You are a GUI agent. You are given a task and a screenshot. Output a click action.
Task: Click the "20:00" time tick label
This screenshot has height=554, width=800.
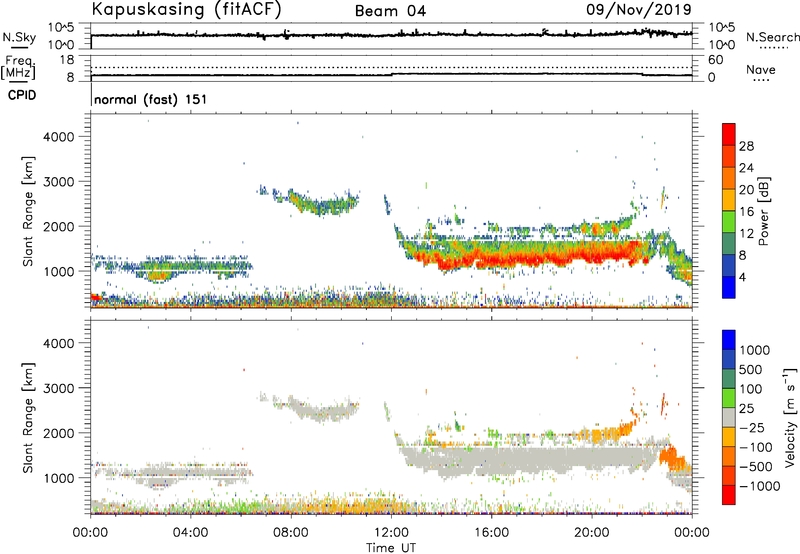pos(592,533)
